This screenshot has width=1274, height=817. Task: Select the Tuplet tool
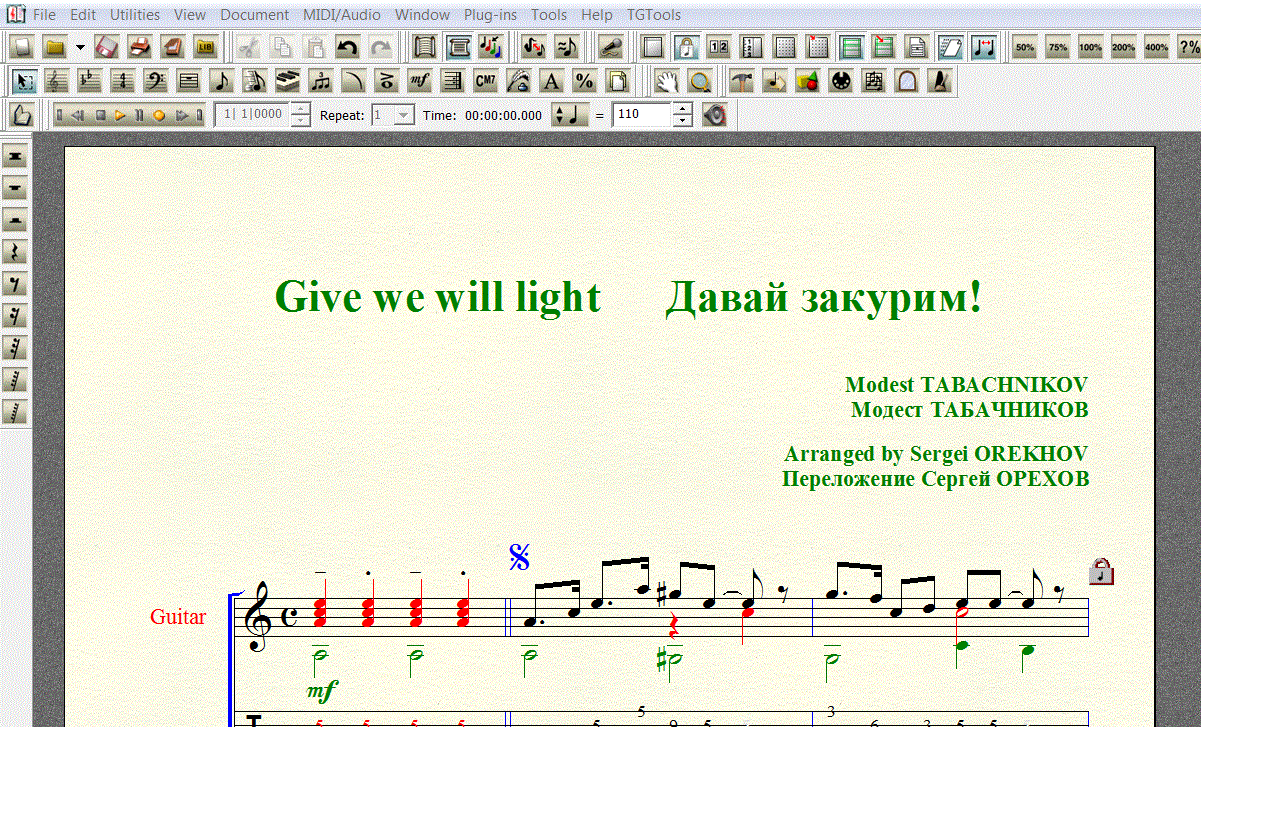coord(320,81)
